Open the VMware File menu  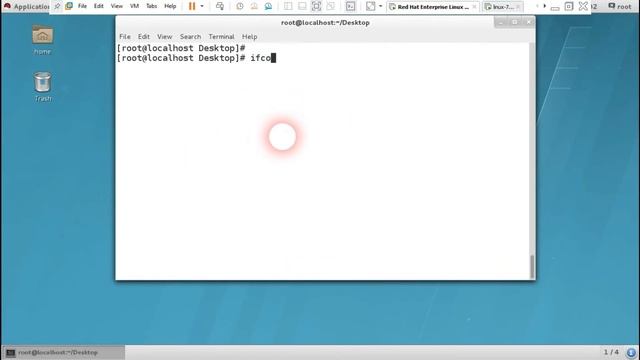[x=82, y=6]
